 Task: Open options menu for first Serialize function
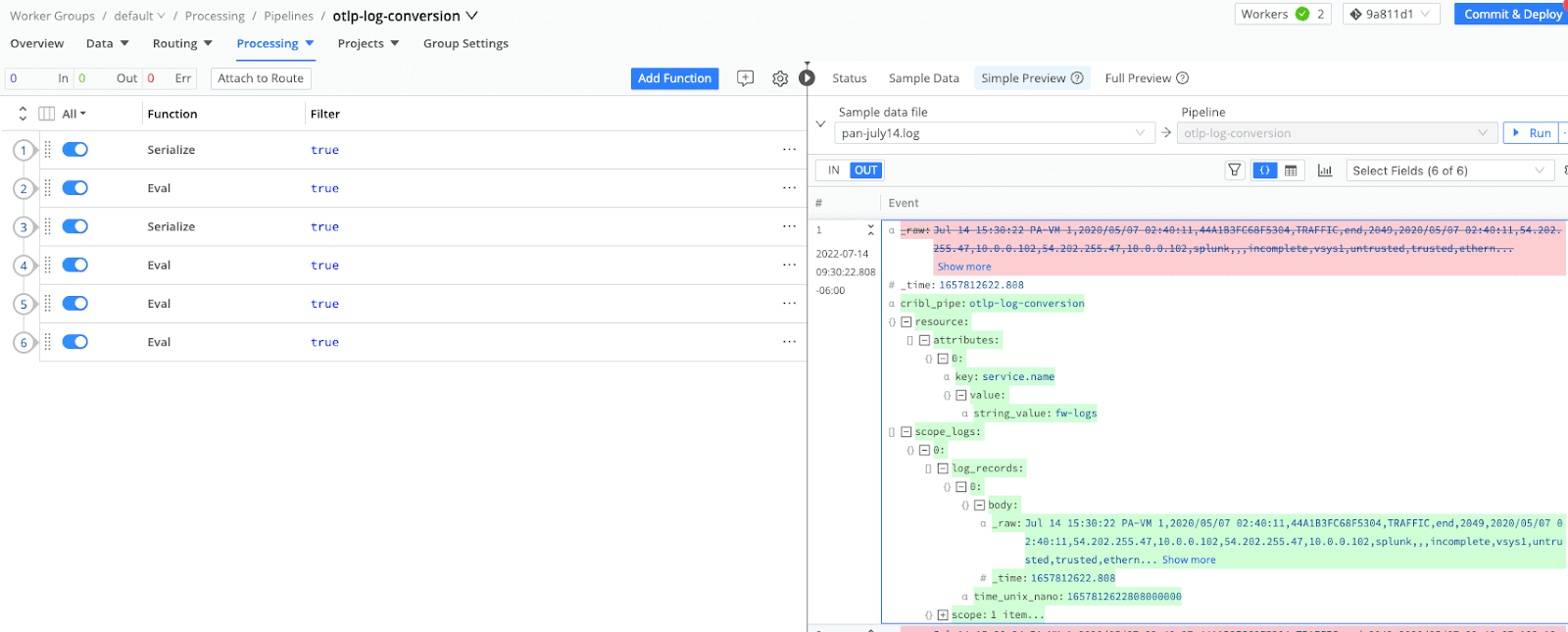coord(789,150)
